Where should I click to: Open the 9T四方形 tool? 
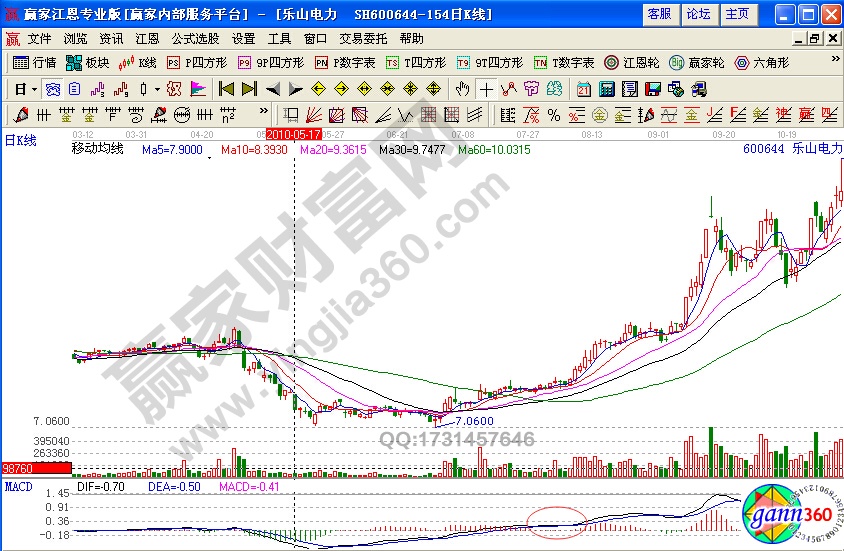[490, 63]
